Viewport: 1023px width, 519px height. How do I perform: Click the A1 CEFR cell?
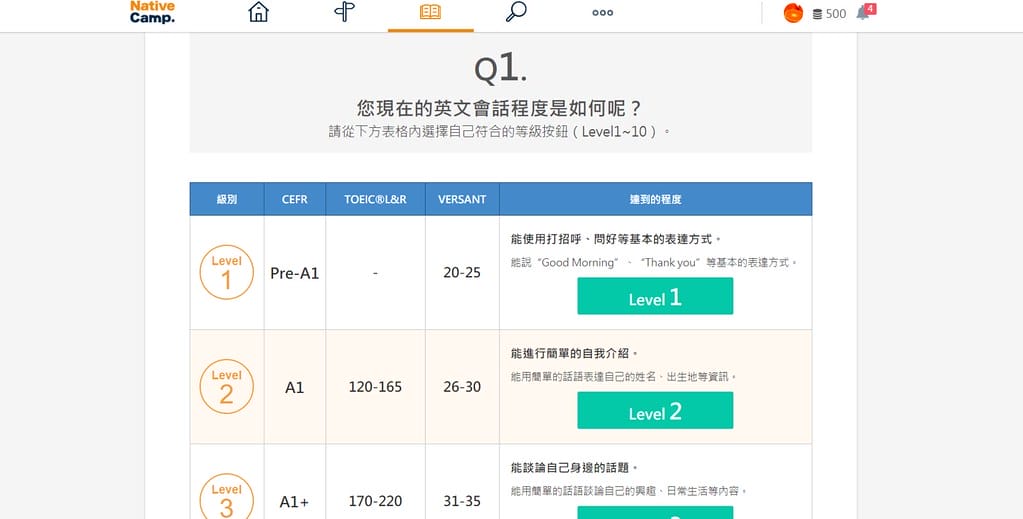click(x=295, y=387)
